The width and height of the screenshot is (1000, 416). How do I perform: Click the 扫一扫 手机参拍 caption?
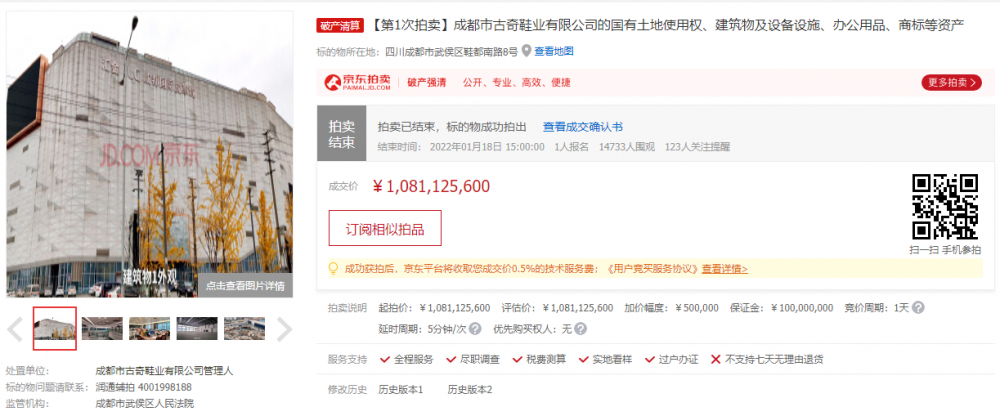(x=945, y=249)
